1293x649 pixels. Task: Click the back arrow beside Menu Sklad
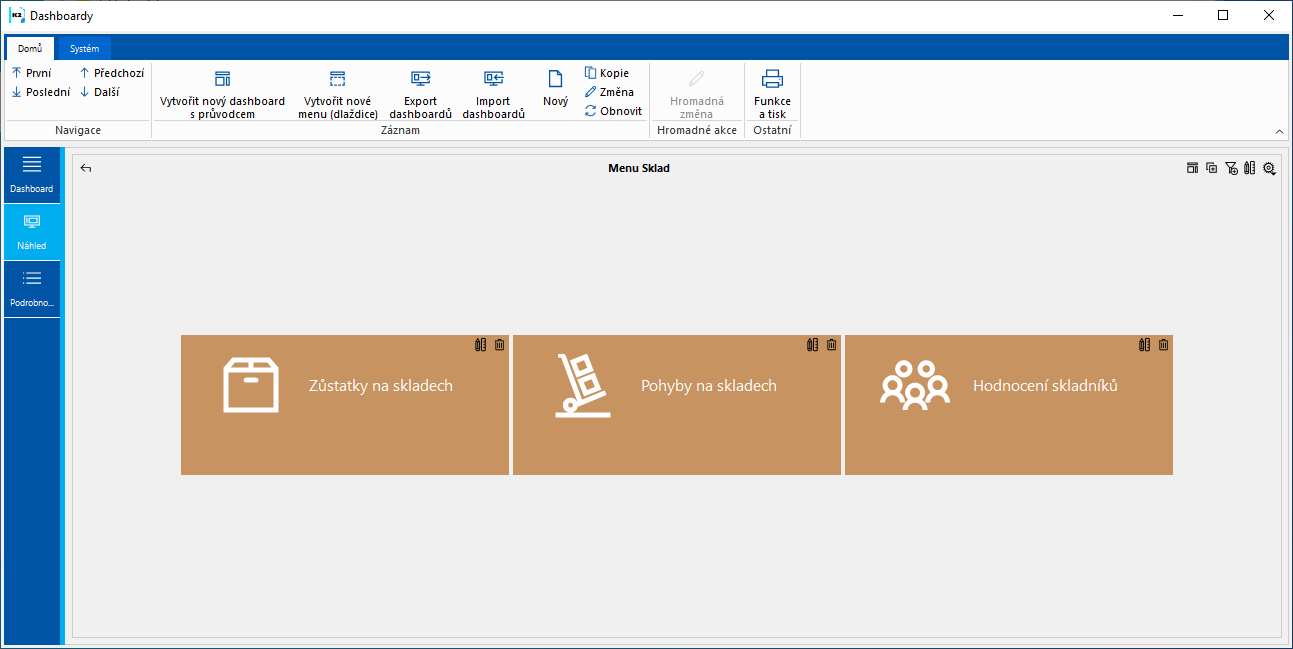tap(86, 168)
